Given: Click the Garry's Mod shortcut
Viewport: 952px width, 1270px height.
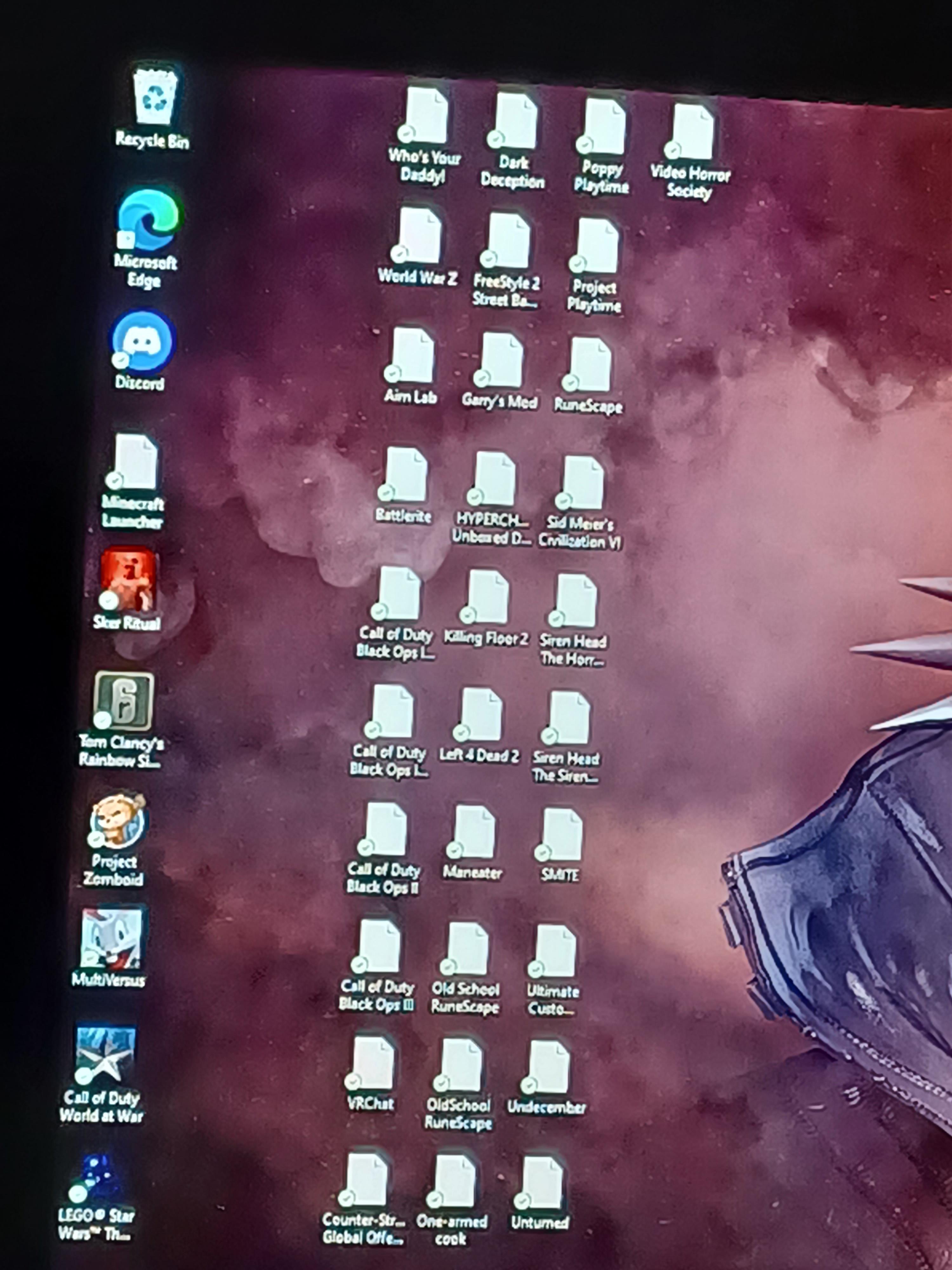Looking at the screenshot, I should [500, 371].
